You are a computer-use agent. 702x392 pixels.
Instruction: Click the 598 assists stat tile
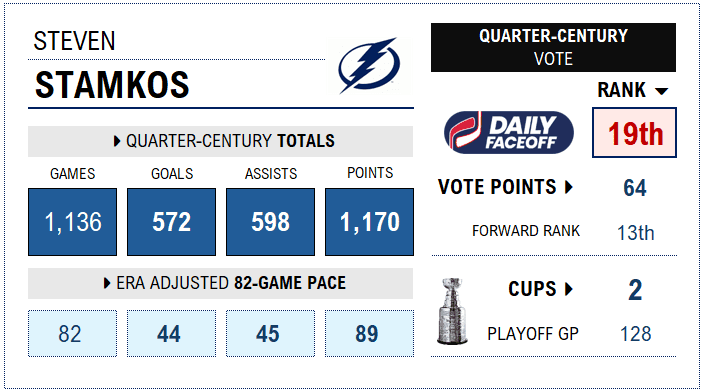[x=270, y=222]
